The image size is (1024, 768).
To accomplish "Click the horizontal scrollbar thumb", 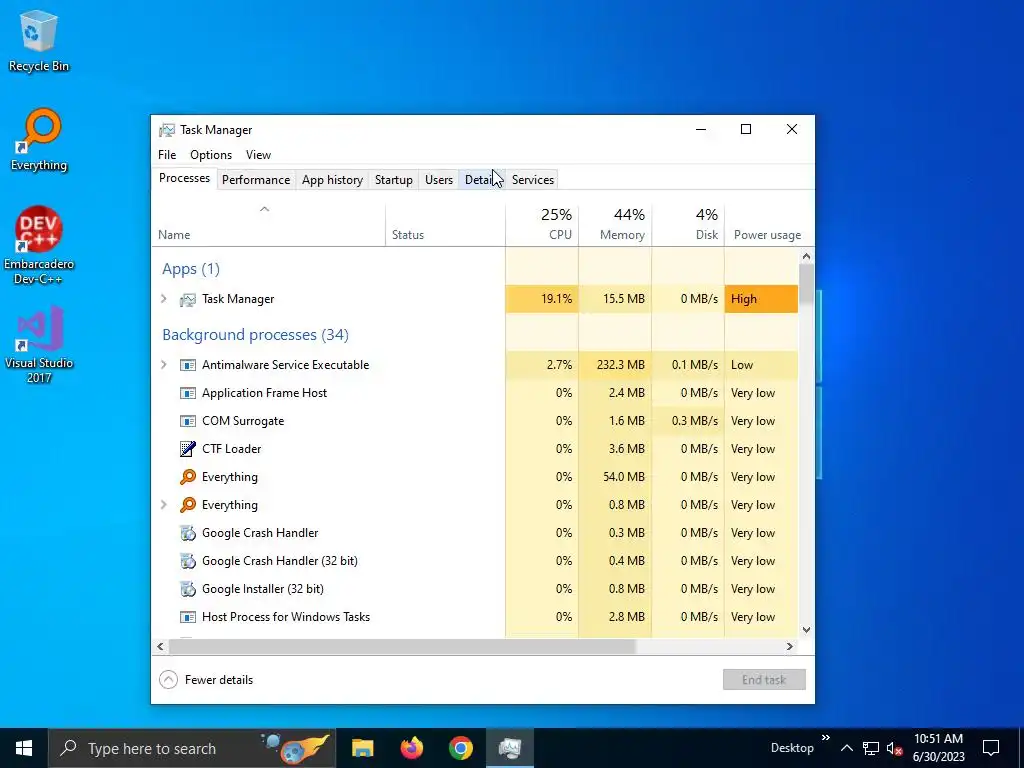I will [x=402, y=647].
